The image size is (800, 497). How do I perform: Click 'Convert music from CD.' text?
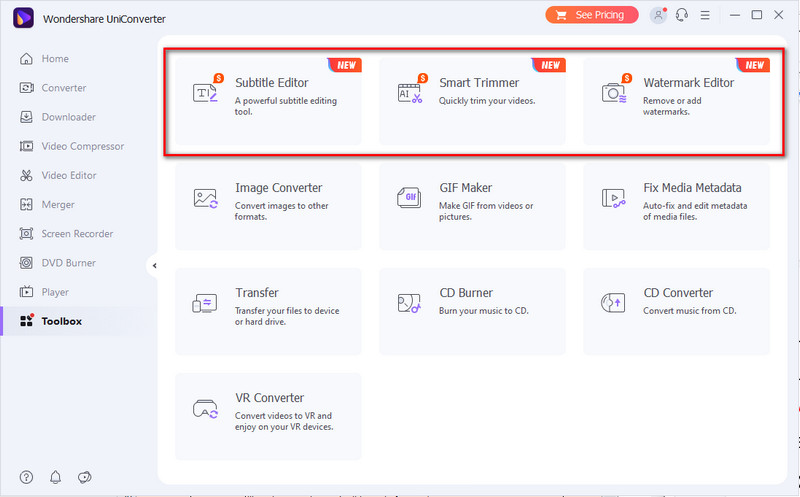[689, 311]
